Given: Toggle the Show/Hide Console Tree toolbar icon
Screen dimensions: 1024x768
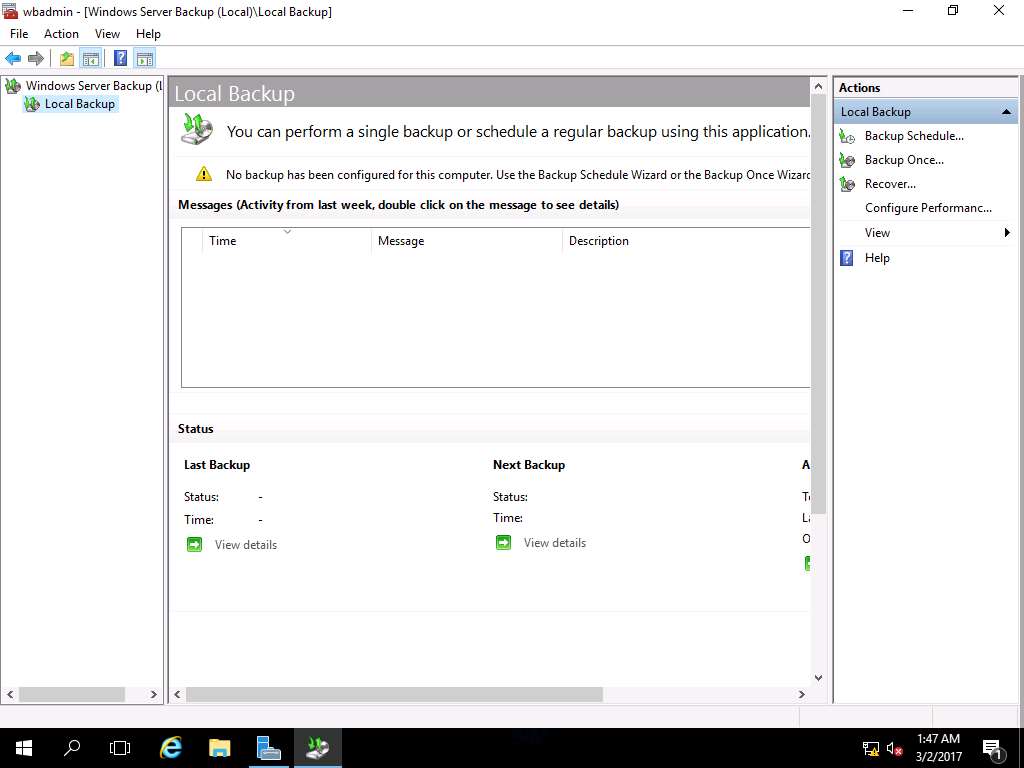Looking at the screenshot, I should click(x=90, y=59).
